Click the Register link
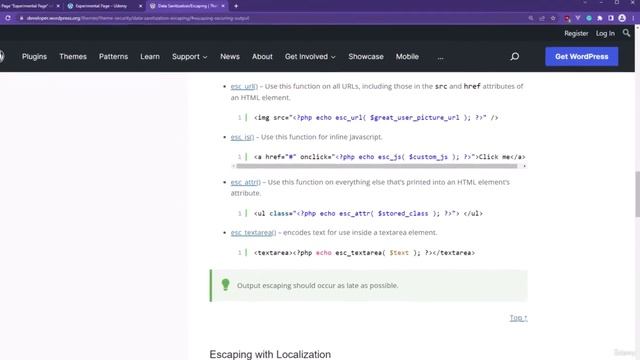This screenshot has width=640, height=360. pyautogui.click(x=576, y=33)
